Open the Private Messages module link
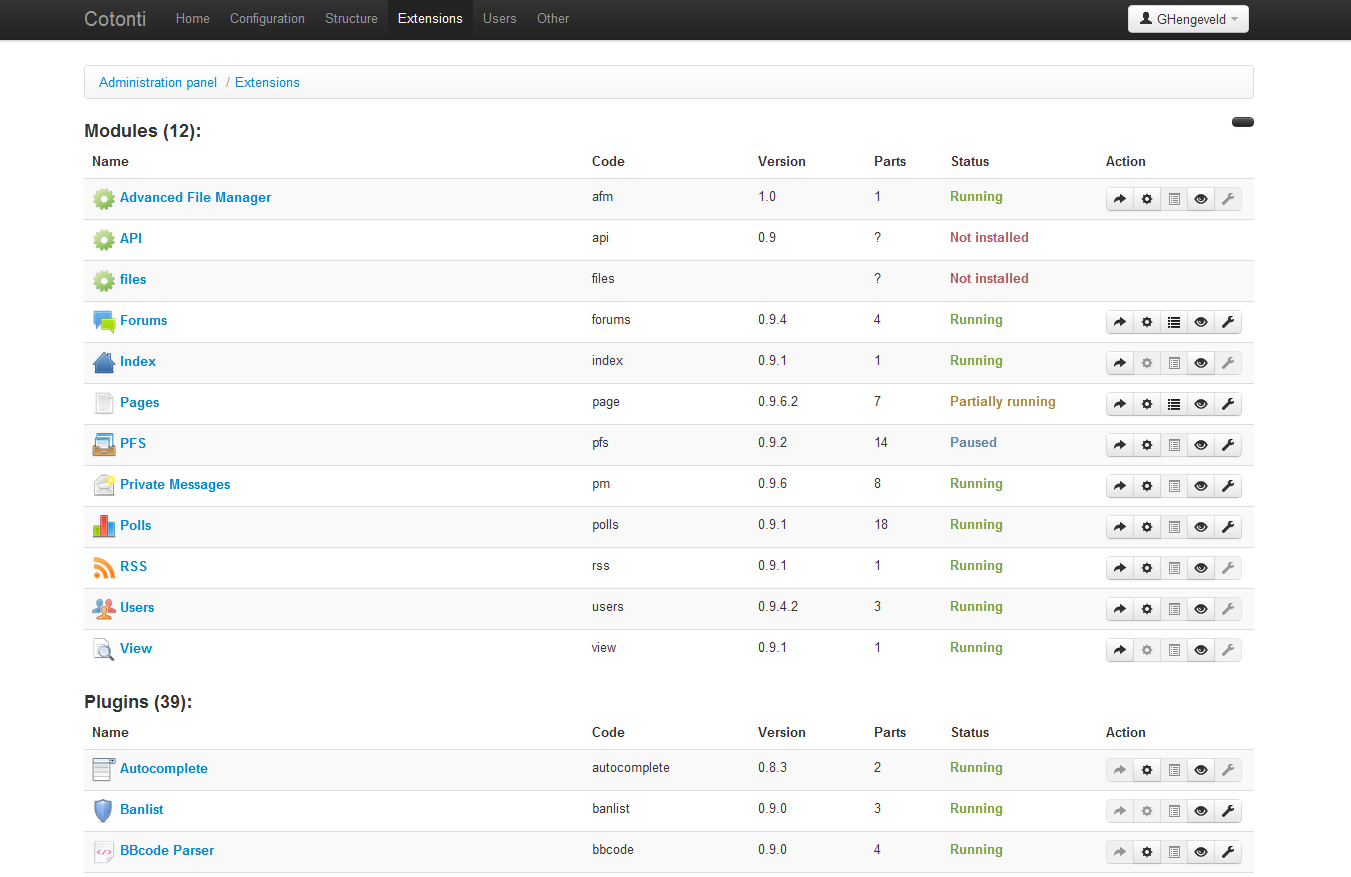 (175, 485)
